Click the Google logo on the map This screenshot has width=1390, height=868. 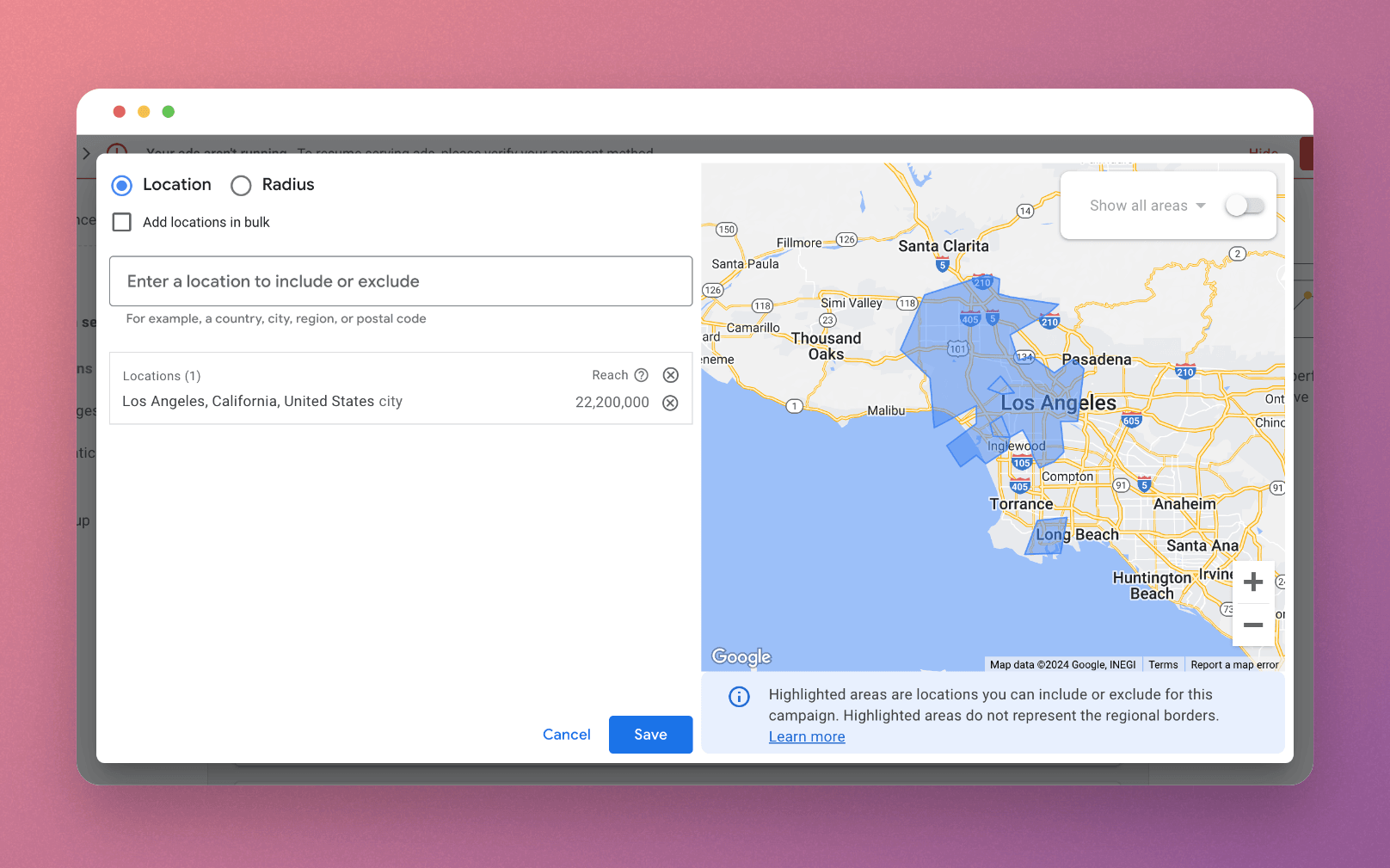coord(740,656)
